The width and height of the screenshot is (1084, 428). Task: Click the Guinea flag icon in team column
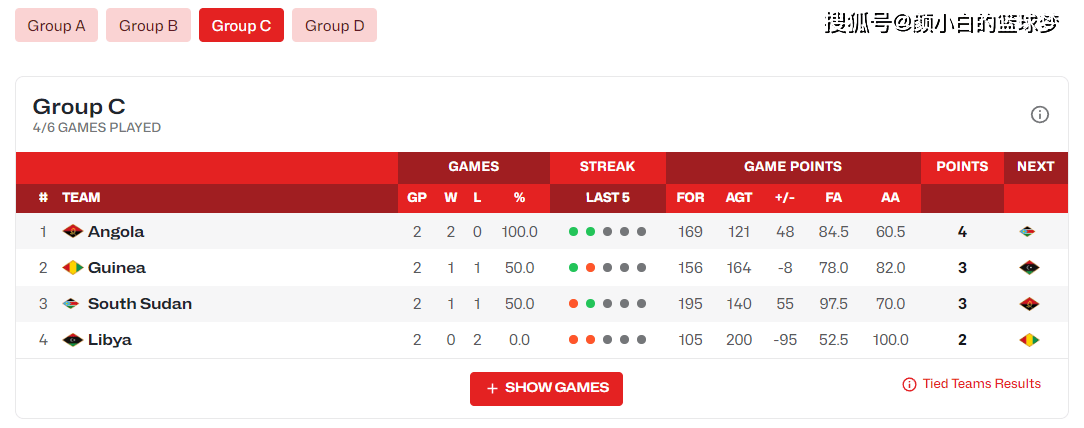coord(72,268)
